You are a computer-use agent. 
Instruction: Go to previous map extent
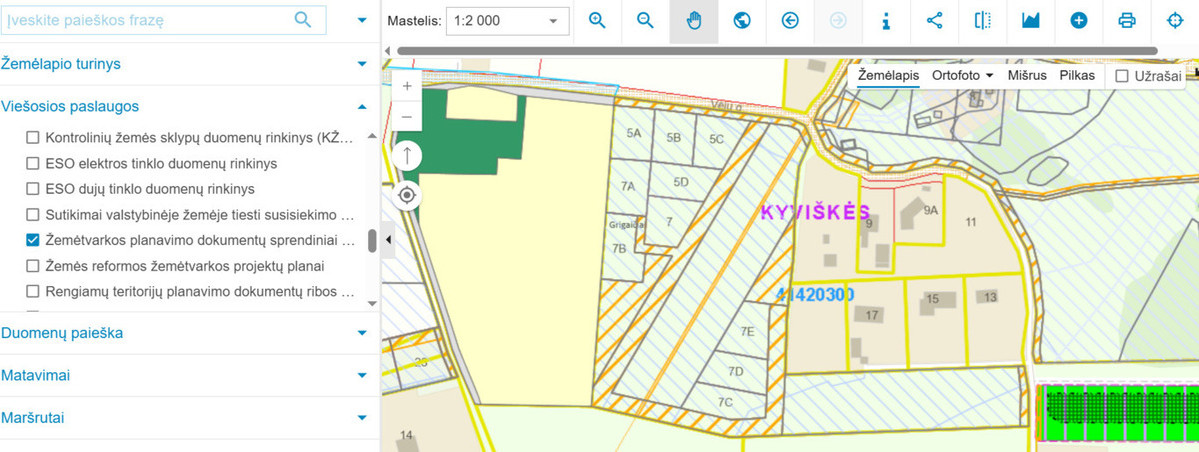[x=790, y=21]
